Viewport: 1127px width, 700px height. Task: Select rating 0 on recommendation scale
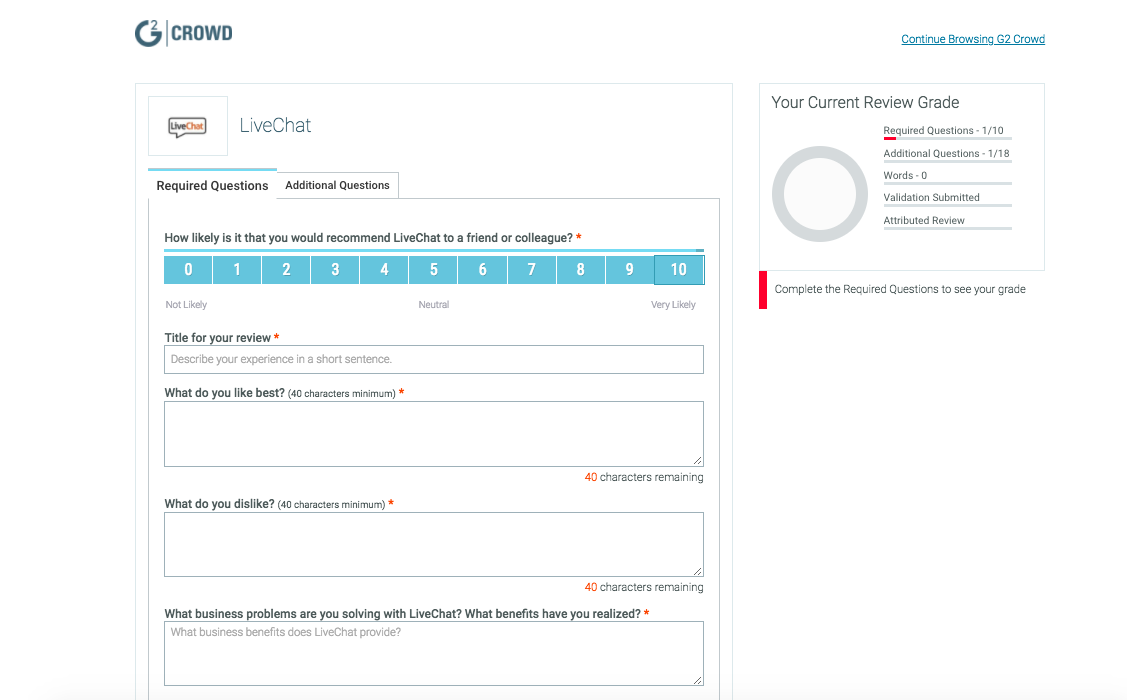coord(188,270)
